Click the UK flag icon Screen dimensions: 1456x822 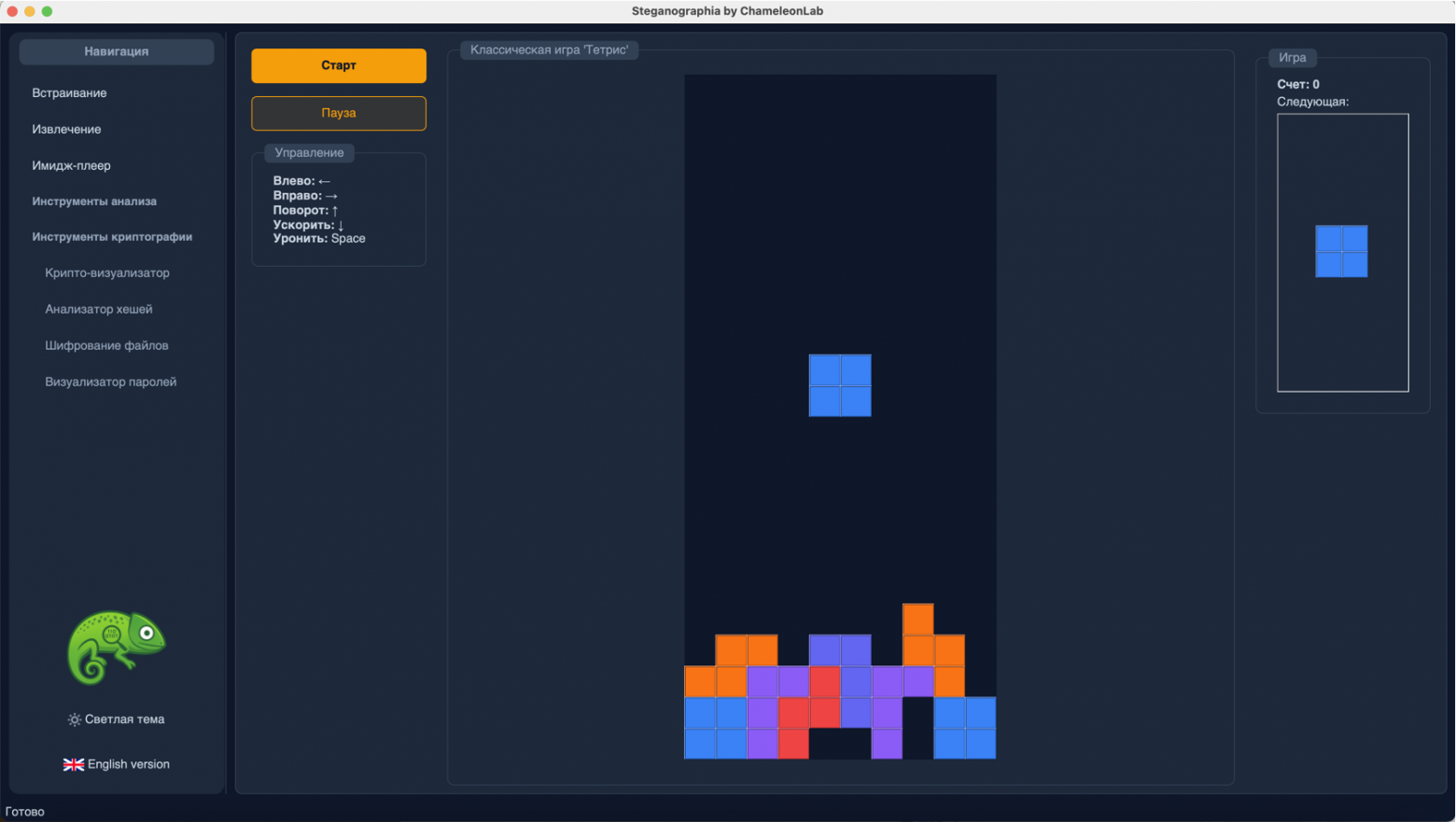pyautogui.click(x=73, y=764)
